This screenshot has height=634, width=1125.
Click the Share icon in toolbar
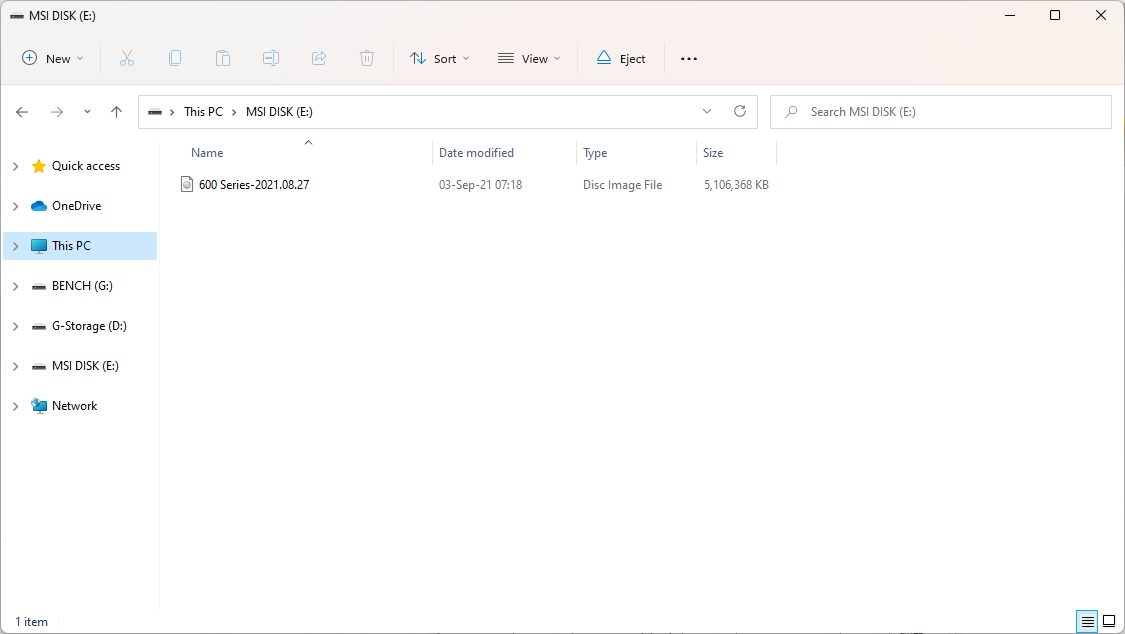[319, 59]
